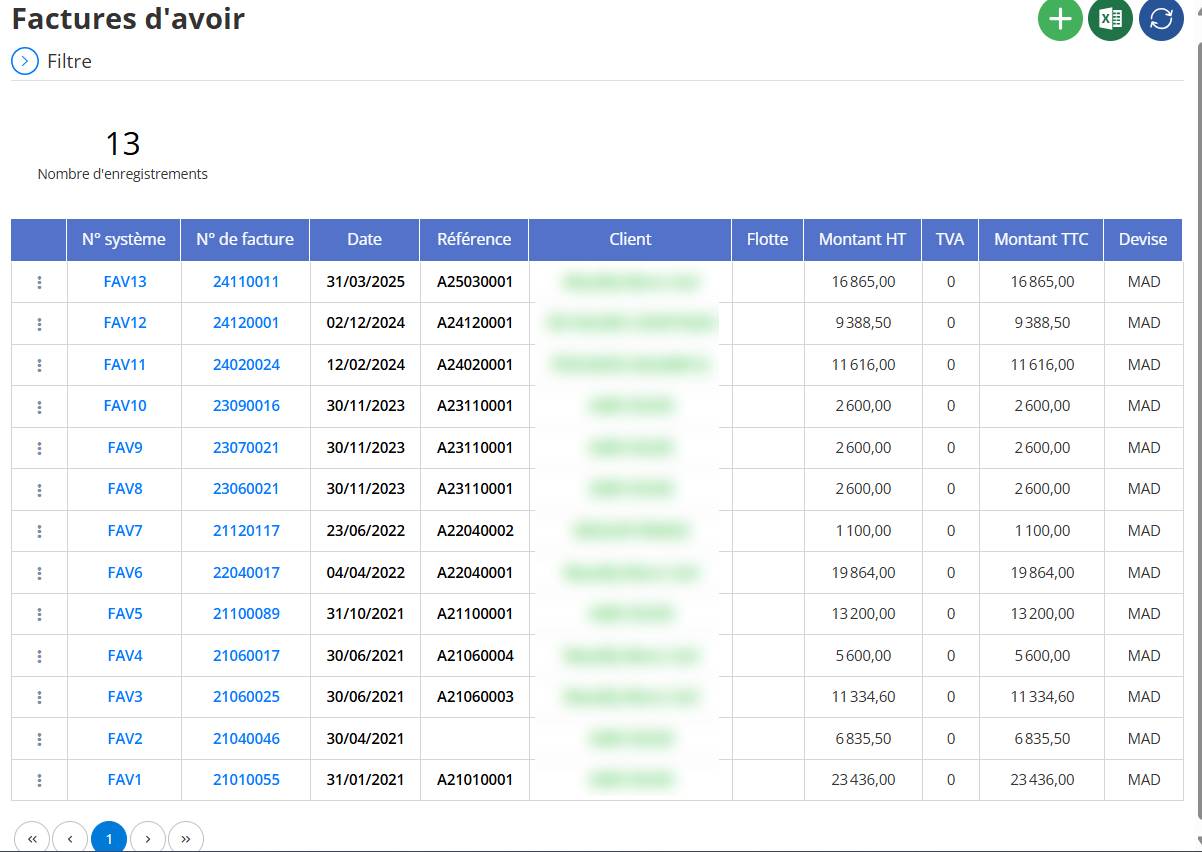The height and width of the screenshot is (852, 1202).
Task: Sort by the Montant TTC column header
Action: [x=1041, y=239]
